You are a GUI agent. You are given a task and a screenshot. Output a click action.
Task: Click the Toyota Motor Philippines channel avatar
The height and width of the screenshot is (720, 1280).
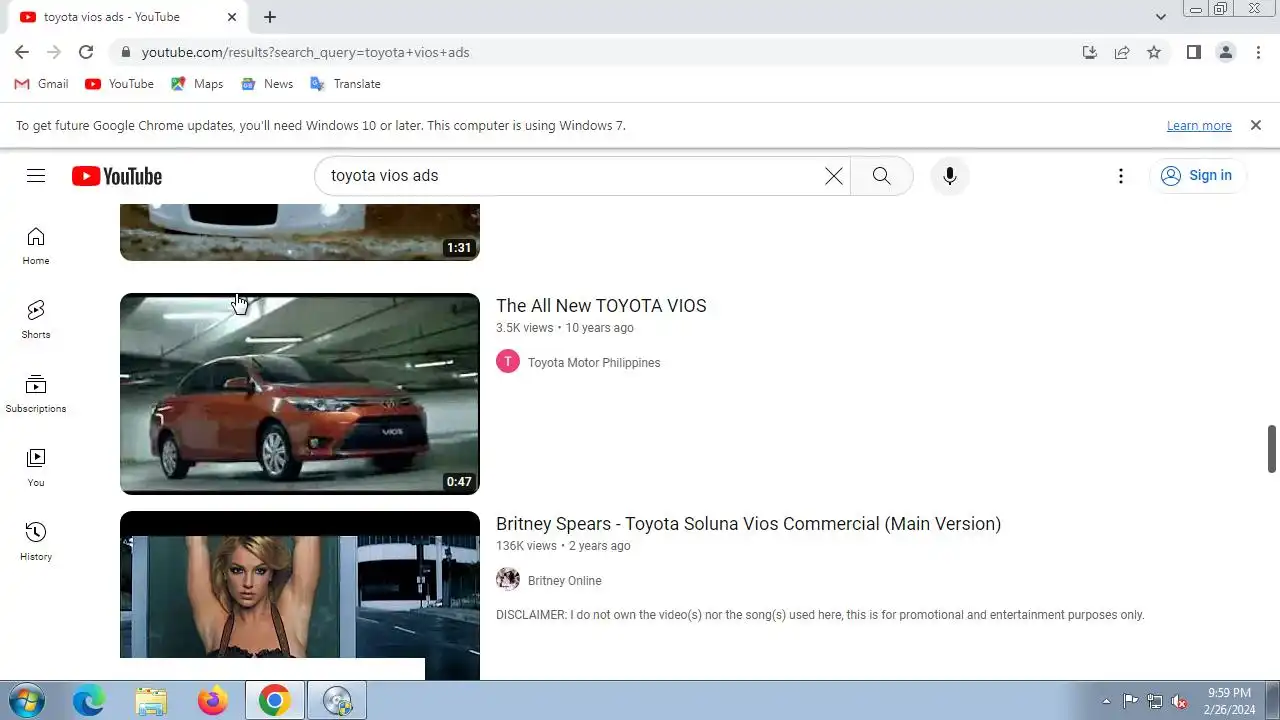(x=508, y=362)
